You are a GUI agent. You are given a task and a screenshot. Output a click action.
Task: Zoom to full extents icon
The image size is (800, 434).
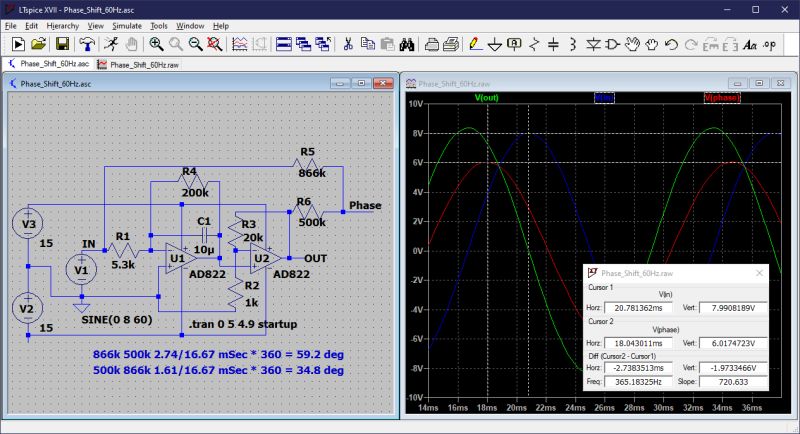point(215,44)
